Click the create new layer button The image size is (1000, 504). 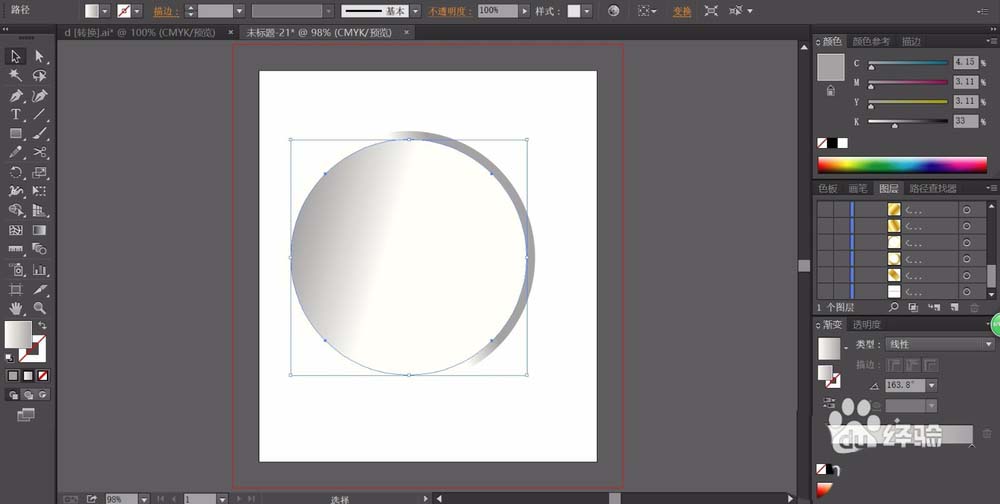point(954,307)
